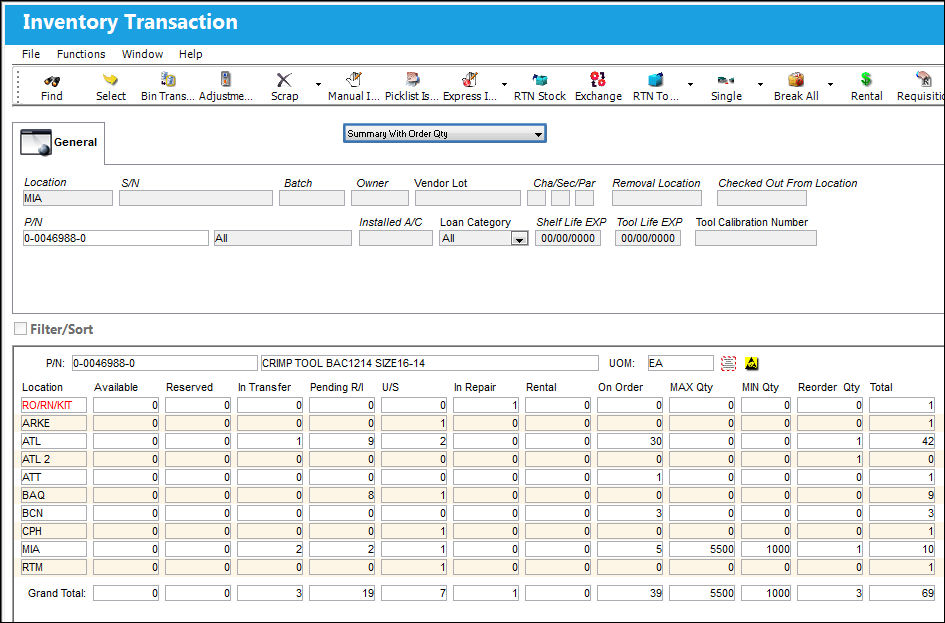
Task: Select the BCN location cell
Action: click(x=54, y=513)
